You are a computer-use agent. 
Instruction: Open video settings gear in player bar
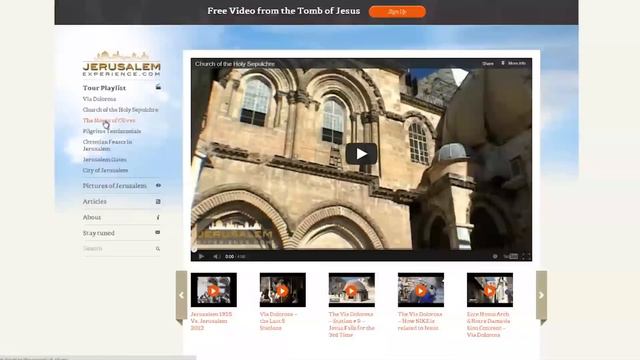[495, 256]
